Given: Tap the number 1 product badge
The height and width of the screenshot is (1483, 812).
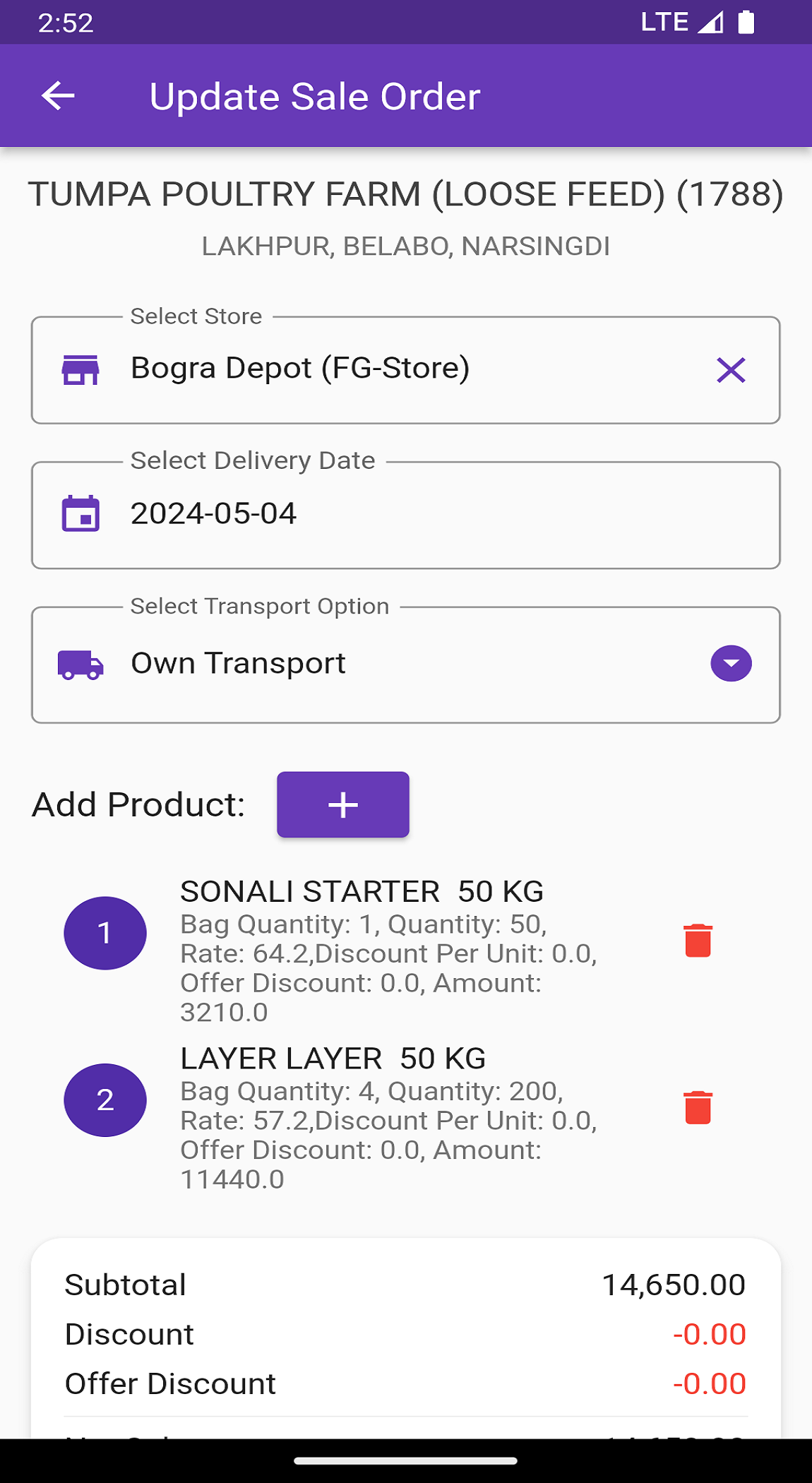Looking at the screenshot, I should pos(105,933).
